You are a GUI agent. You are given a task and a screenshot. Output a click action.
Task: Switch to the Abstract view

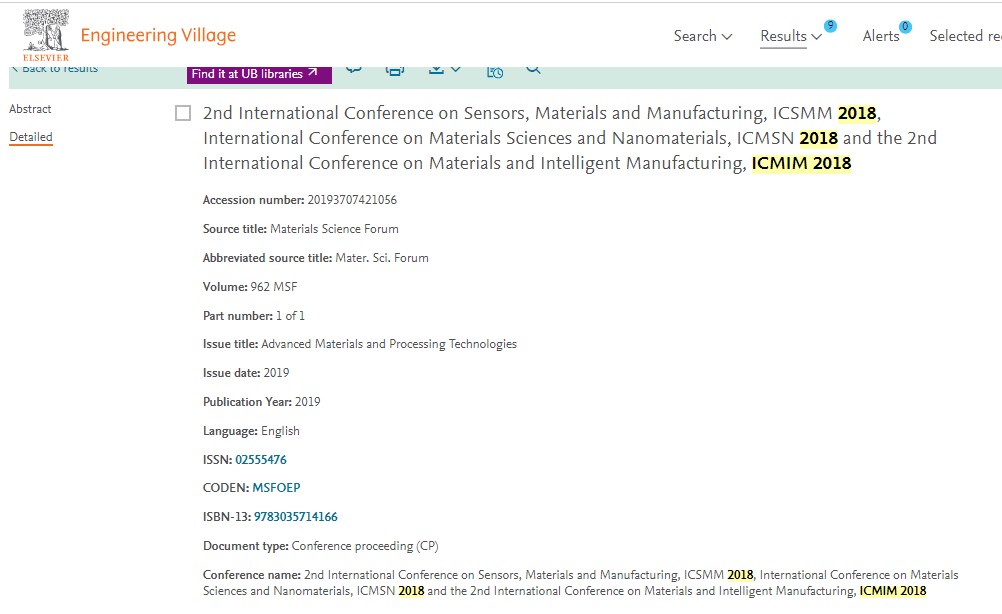click(30, 109)
